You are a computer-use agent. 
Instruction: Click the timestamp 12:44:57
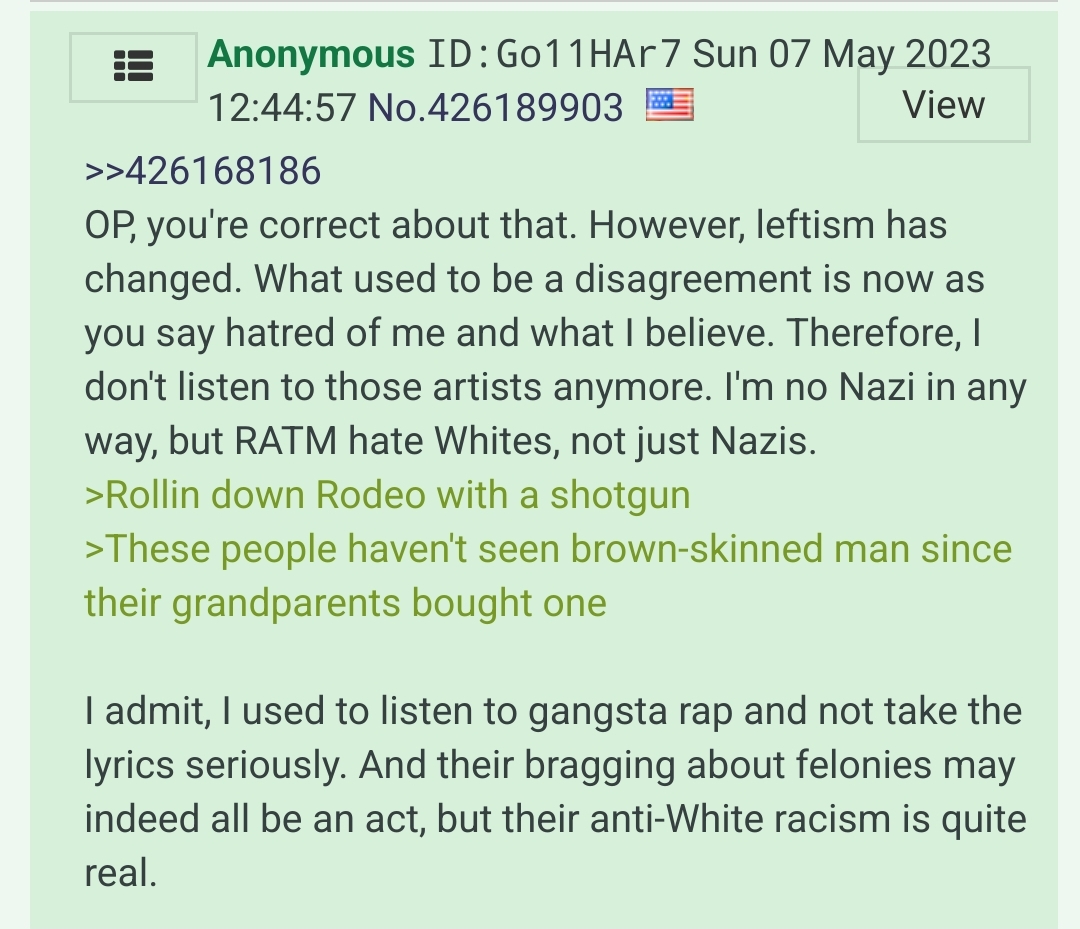pyautogui.click(x=282, y=107)
